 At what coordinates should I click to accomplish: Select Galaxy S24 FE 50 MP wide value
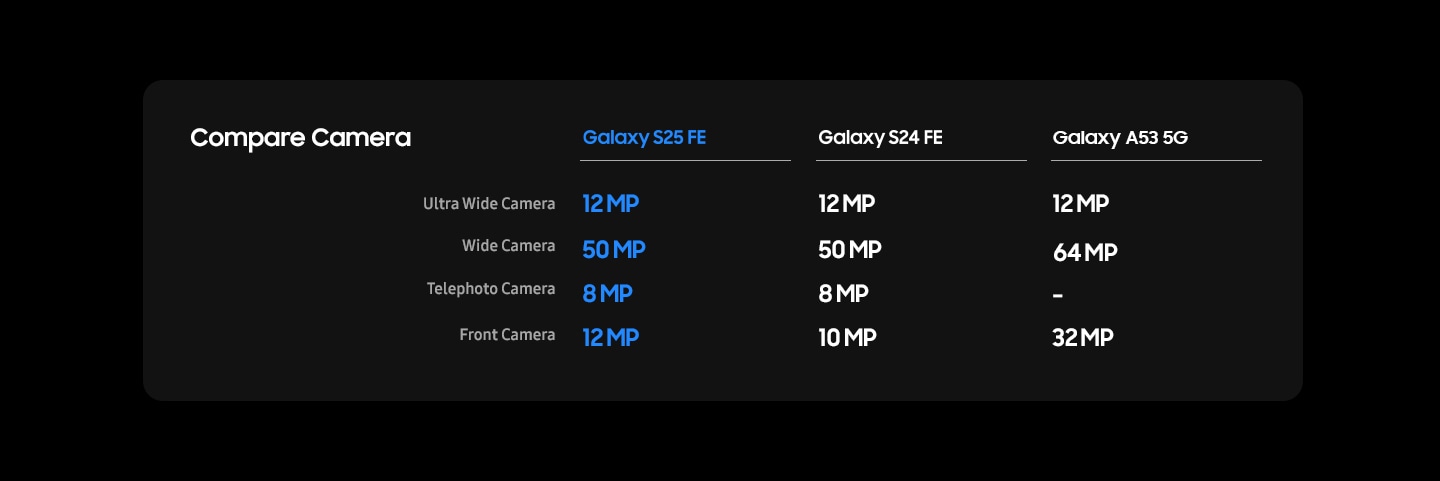tap(849, 250)
